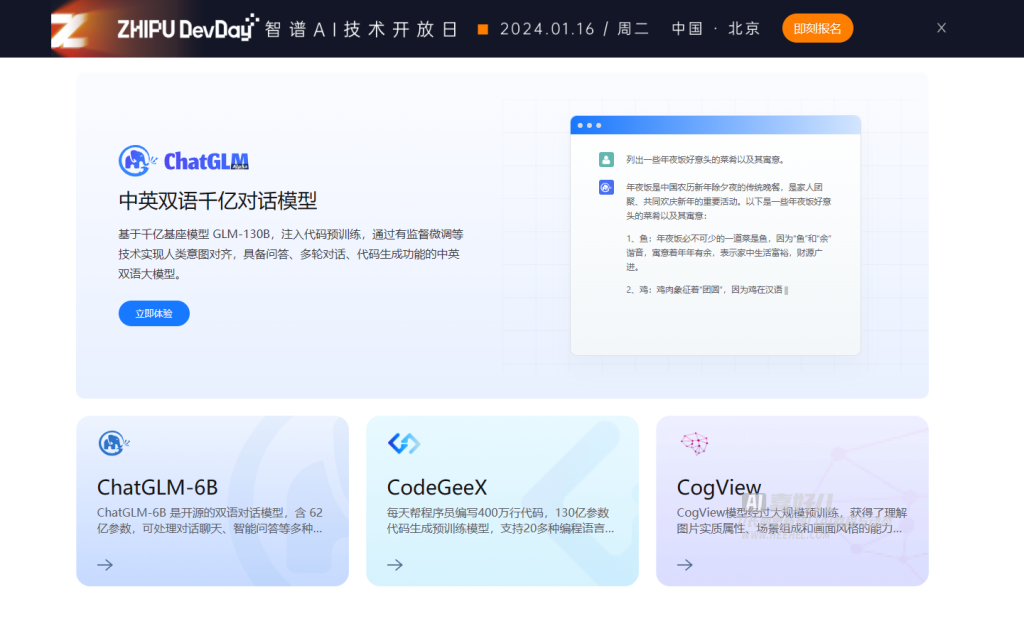Open CogView card via arrow
Image resolution: width=1024 pixels, height=641 pixels.
pos(685,565)
